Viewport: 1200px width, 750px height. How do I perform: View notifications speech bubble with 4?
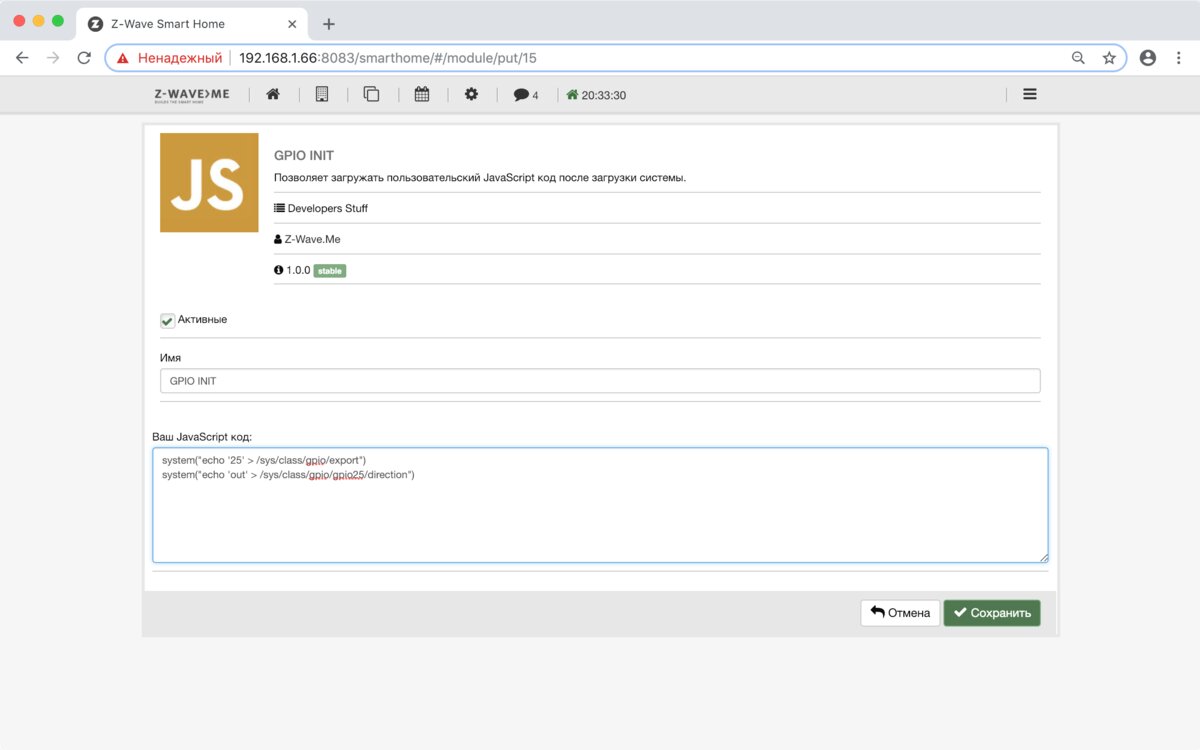pos(525,95)
